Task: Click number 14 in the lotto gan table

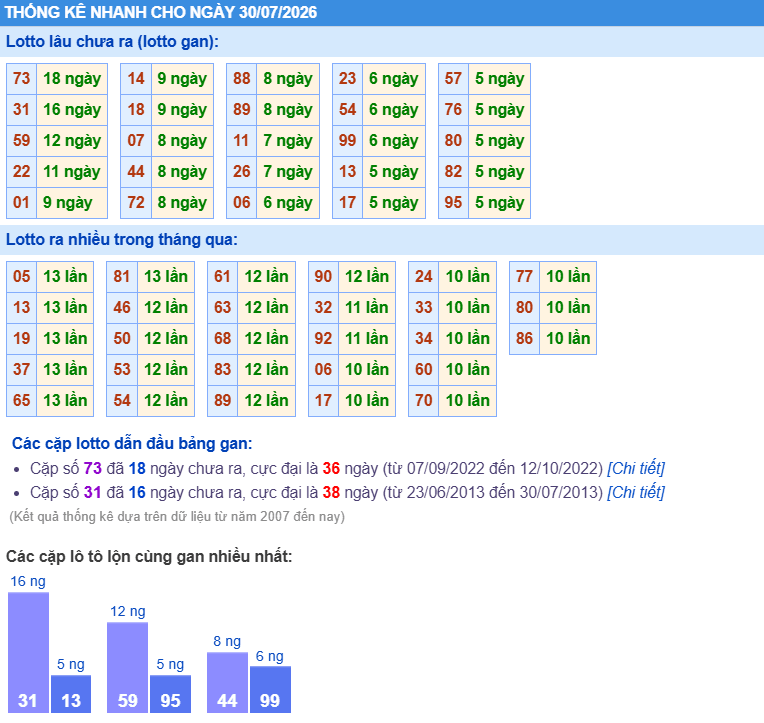Action: [136, 79]
